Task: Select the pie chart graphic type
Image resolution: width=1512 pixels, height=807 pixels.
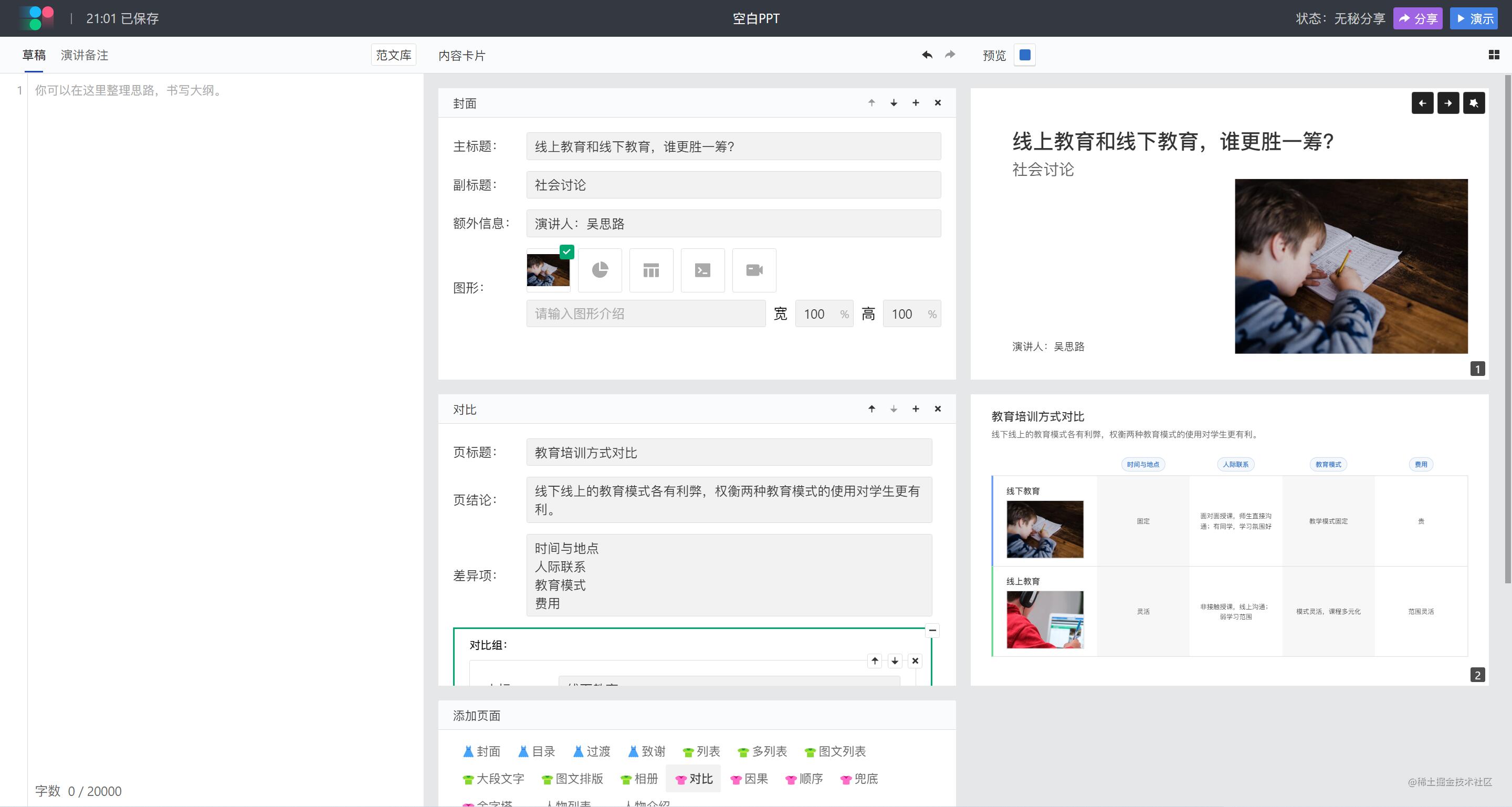Action: point(599,270)
